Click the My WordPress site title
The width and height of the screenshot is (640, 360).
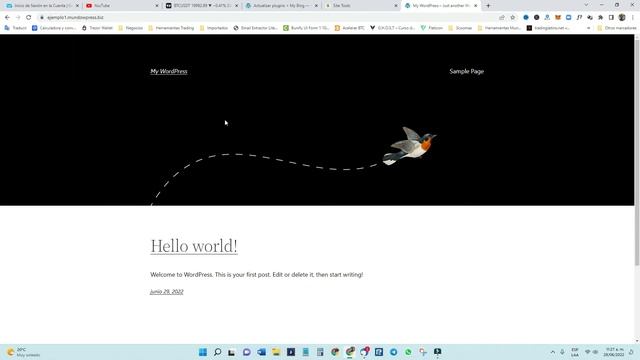[x=169, y=71]
